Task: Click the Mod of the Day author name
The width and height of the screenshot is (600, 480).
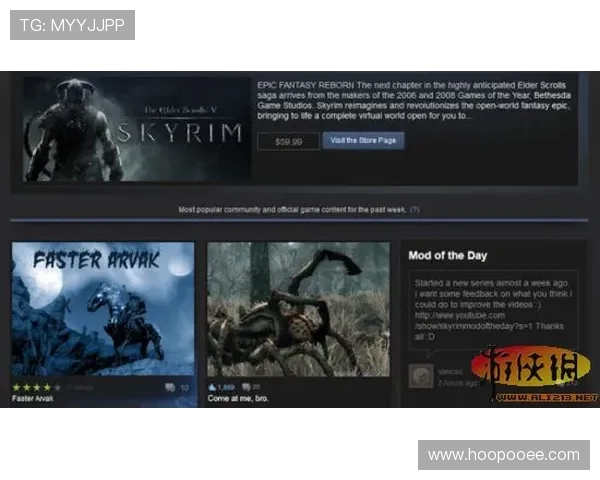Action: click(x=449, y=370)
